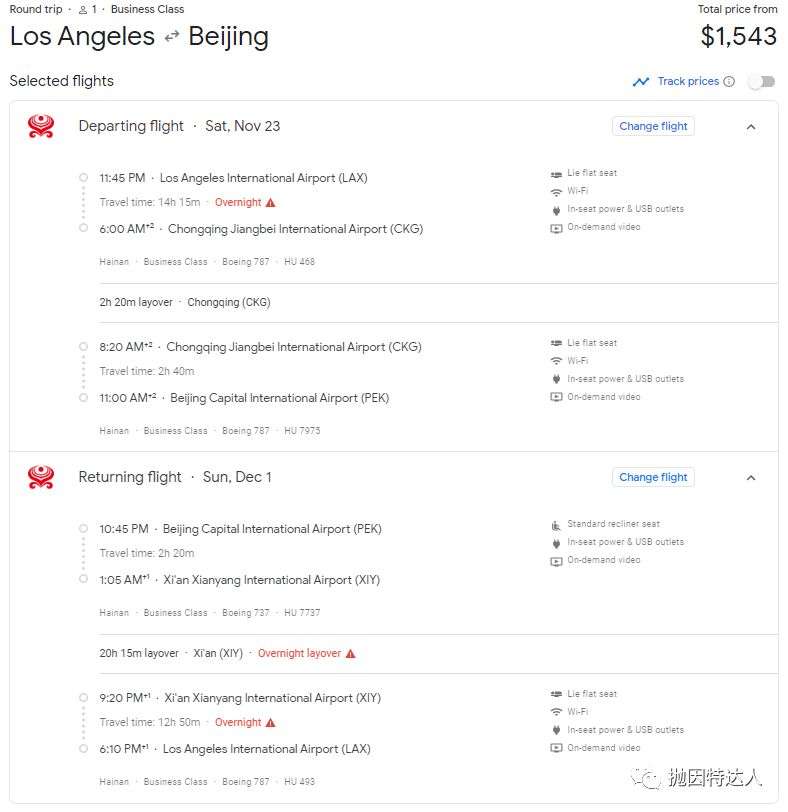Collapse the Returning flight section chevron
The width and height of the screenshot is (788, 812).
pos(751,478)
